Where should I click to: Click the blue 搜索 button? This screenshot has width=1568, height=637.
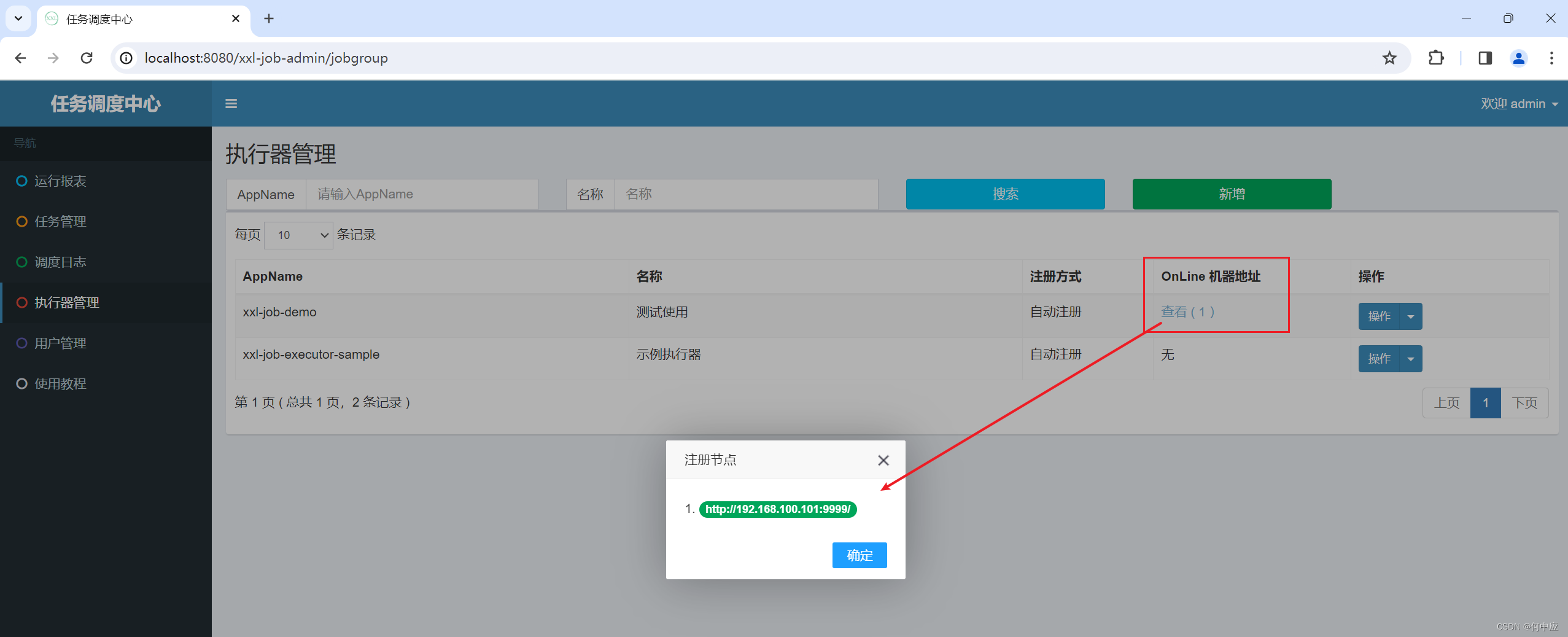coord(1005,194)
